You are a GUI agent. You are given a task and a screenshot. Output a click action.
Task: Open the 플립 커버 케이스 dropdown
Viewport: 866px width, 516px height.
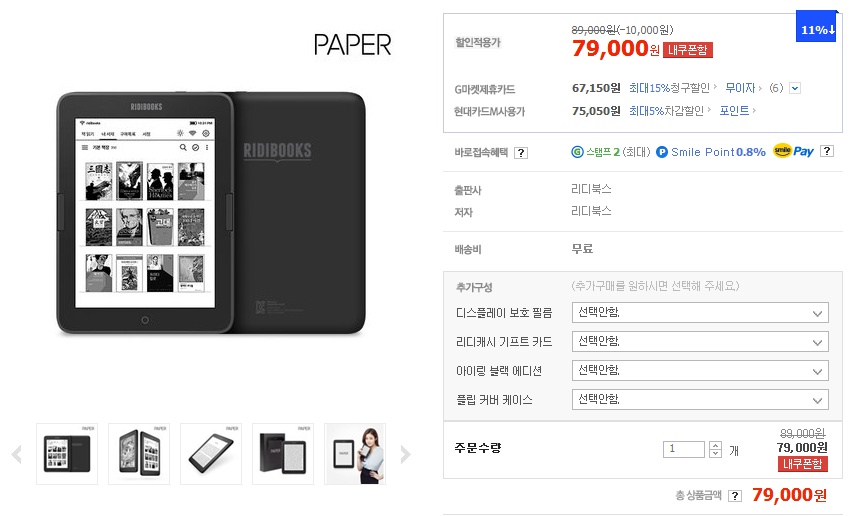point(700,399)
